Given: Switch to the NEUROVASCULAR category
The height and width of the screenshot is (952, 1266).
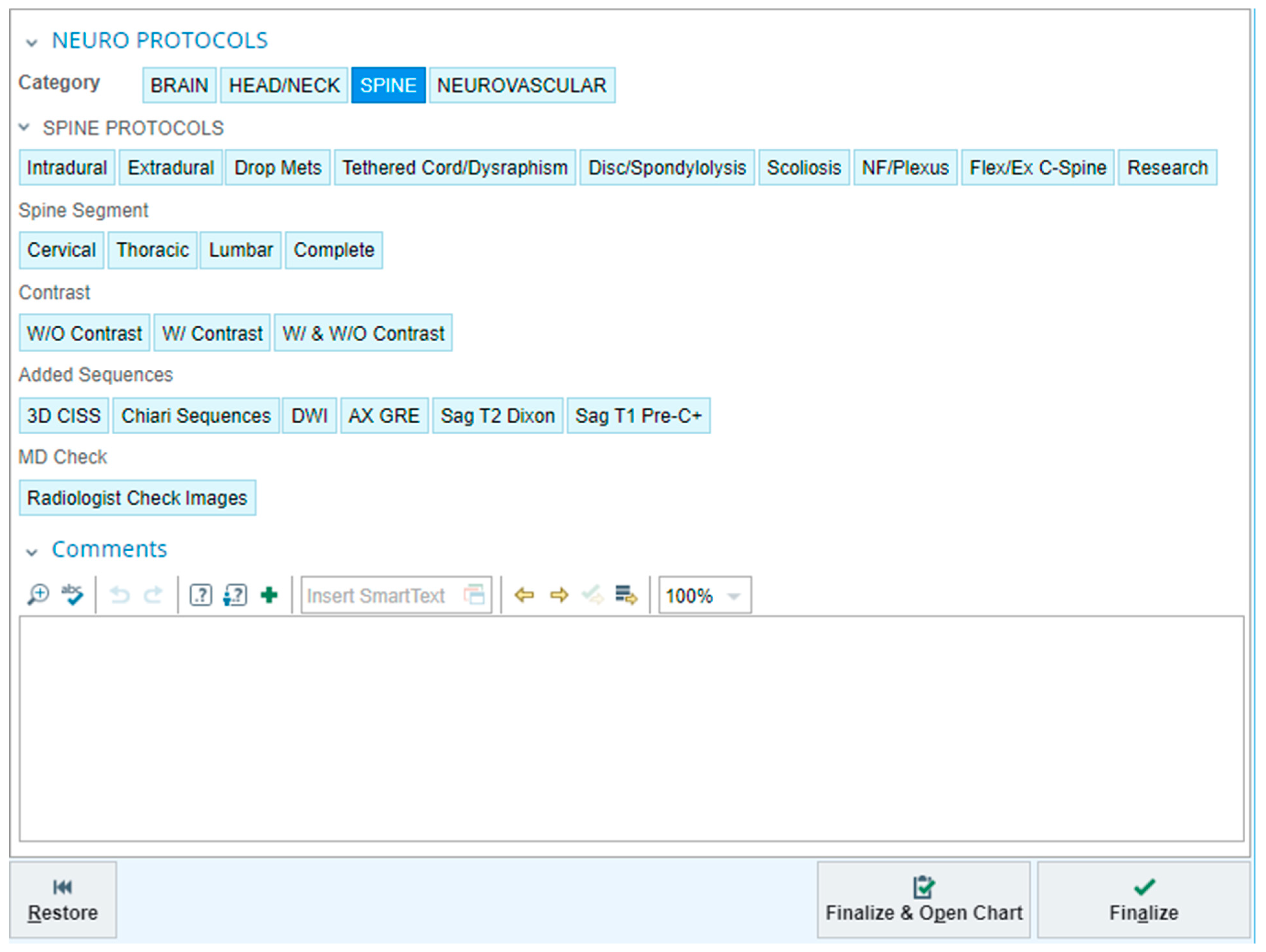Looking at the screenshot, I should [521, 86].
